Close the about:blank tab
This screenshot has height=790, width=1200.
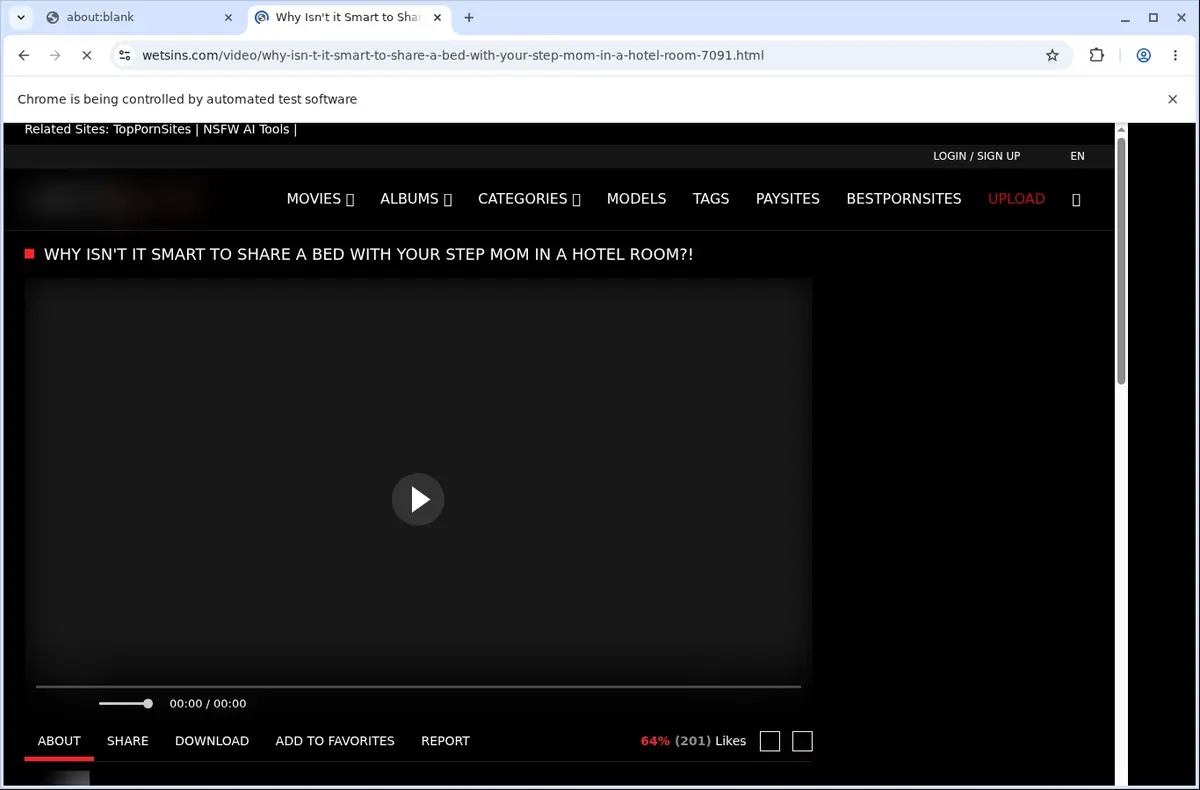(x=228, y=17)
